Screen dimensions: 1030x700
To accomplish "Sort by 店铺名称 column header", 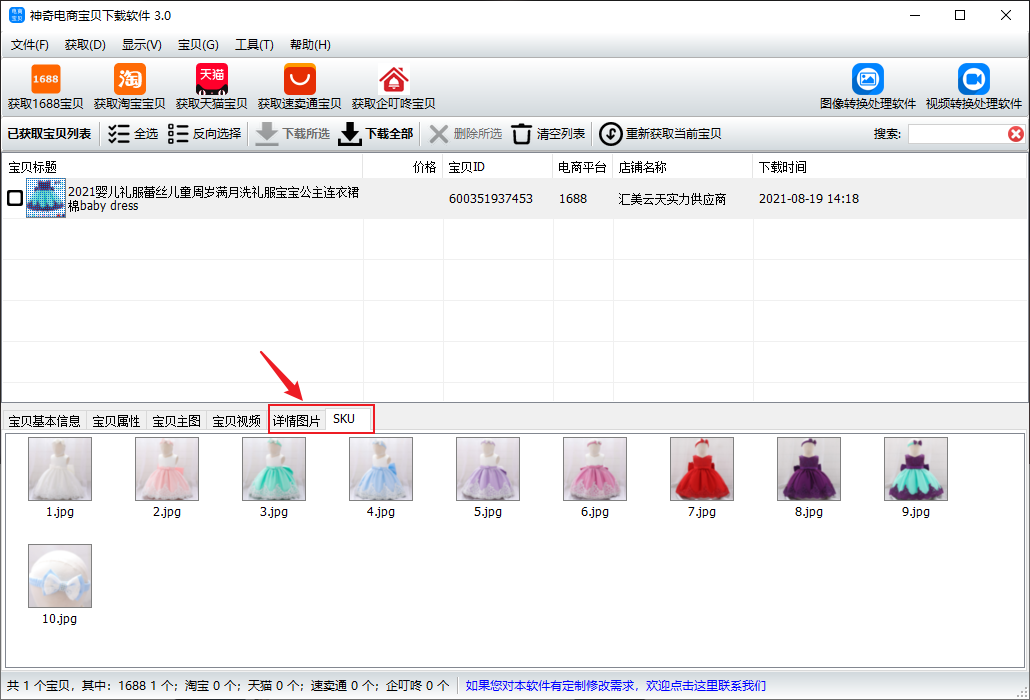I will (x=683, y=167).
